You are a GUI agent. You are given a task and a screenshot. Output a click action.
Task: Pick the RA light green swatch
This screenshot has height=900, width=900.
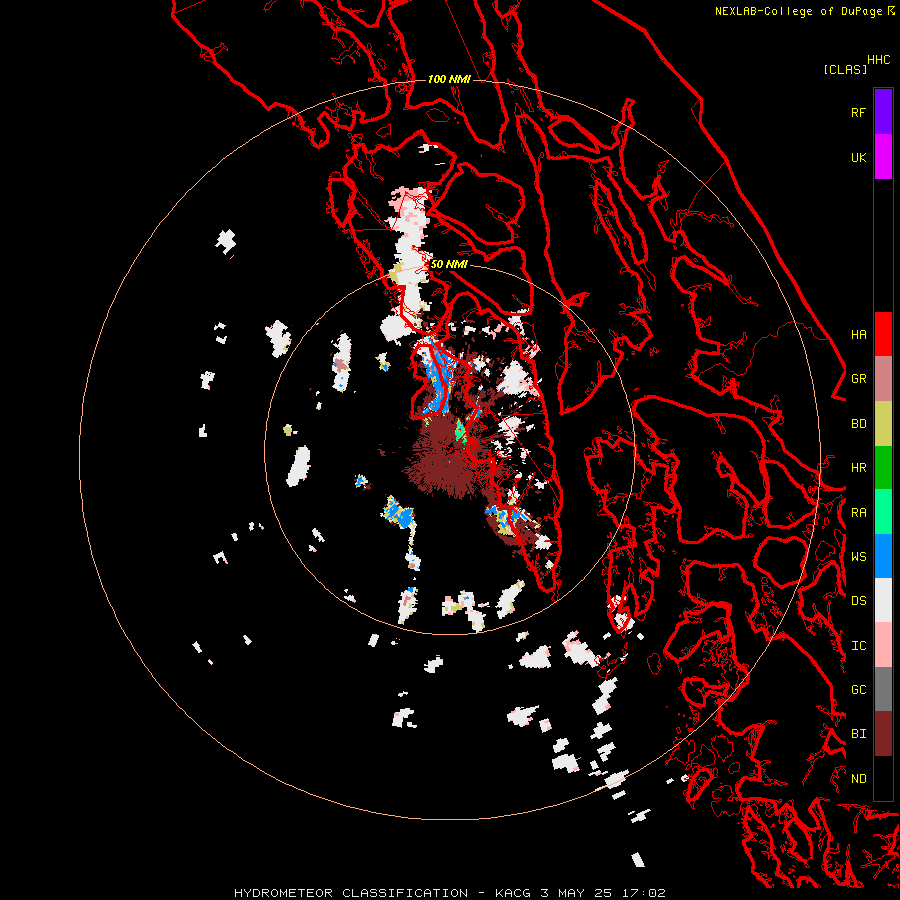click(x=883, y=512)
